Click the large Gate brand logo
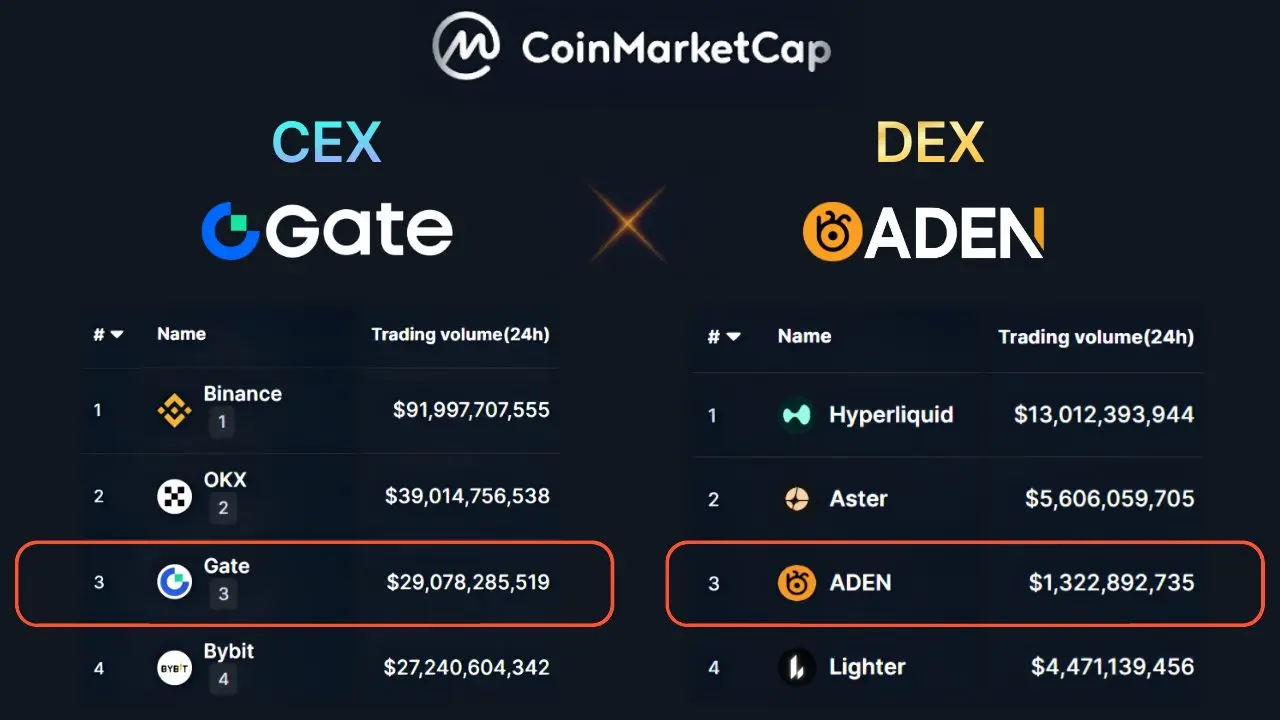Viewport: 1280px width, 720px height. click(327, 230)
